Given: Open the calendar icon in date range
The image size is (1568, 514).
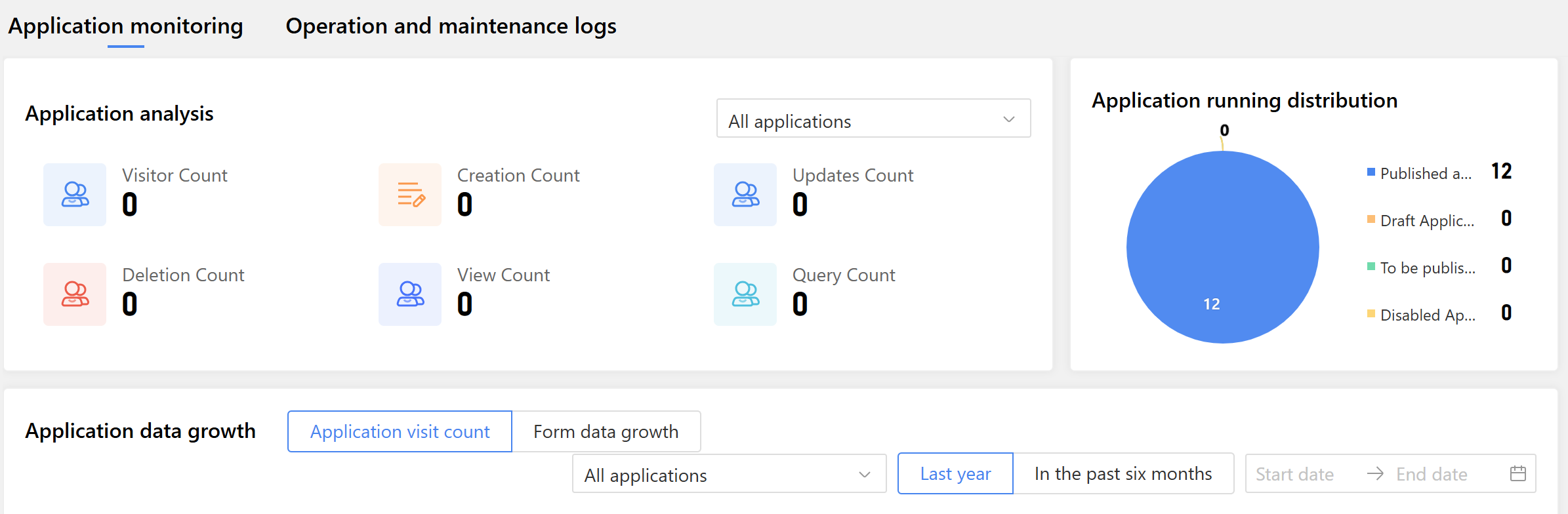Looking at the screenshot, I should click(1517, 473).
